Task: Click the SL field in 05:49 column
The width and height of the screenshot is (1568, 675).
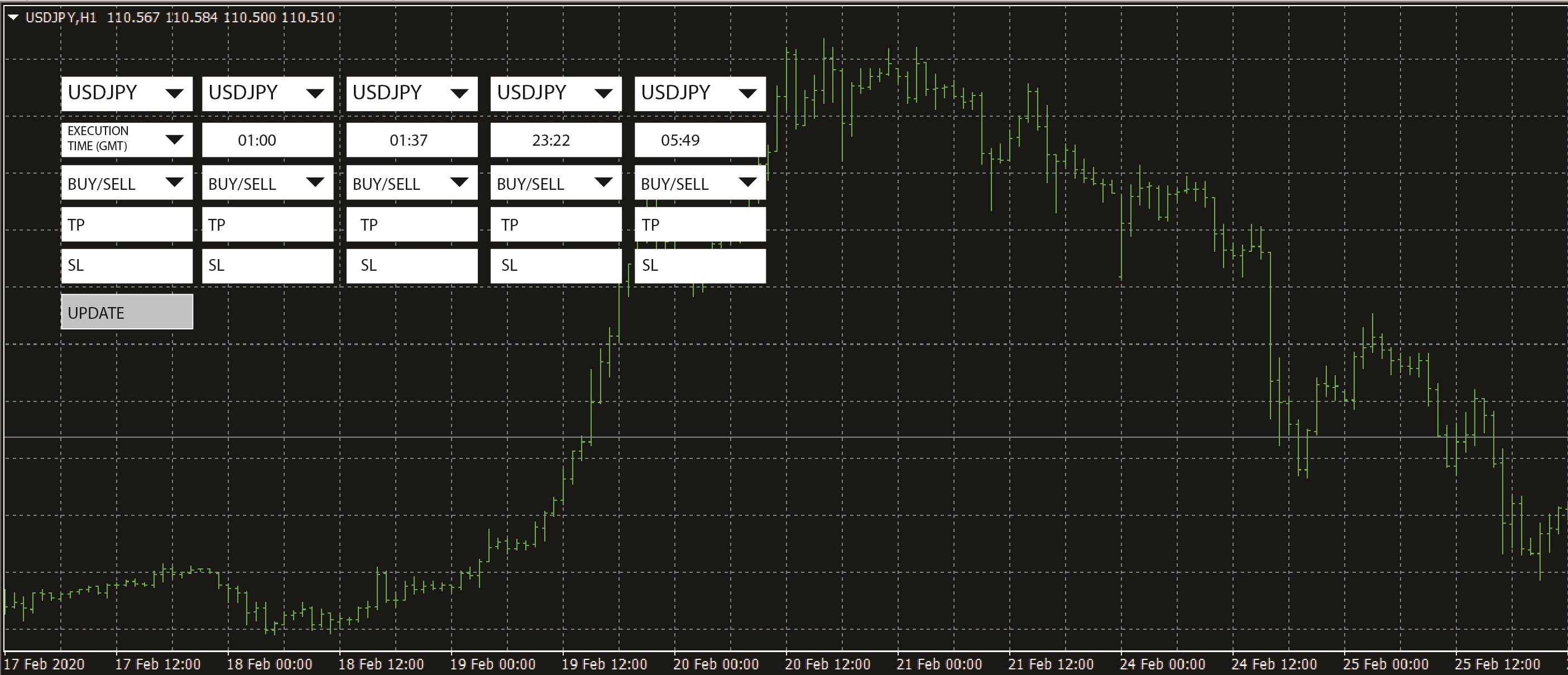Action: (x=700, y=266)
